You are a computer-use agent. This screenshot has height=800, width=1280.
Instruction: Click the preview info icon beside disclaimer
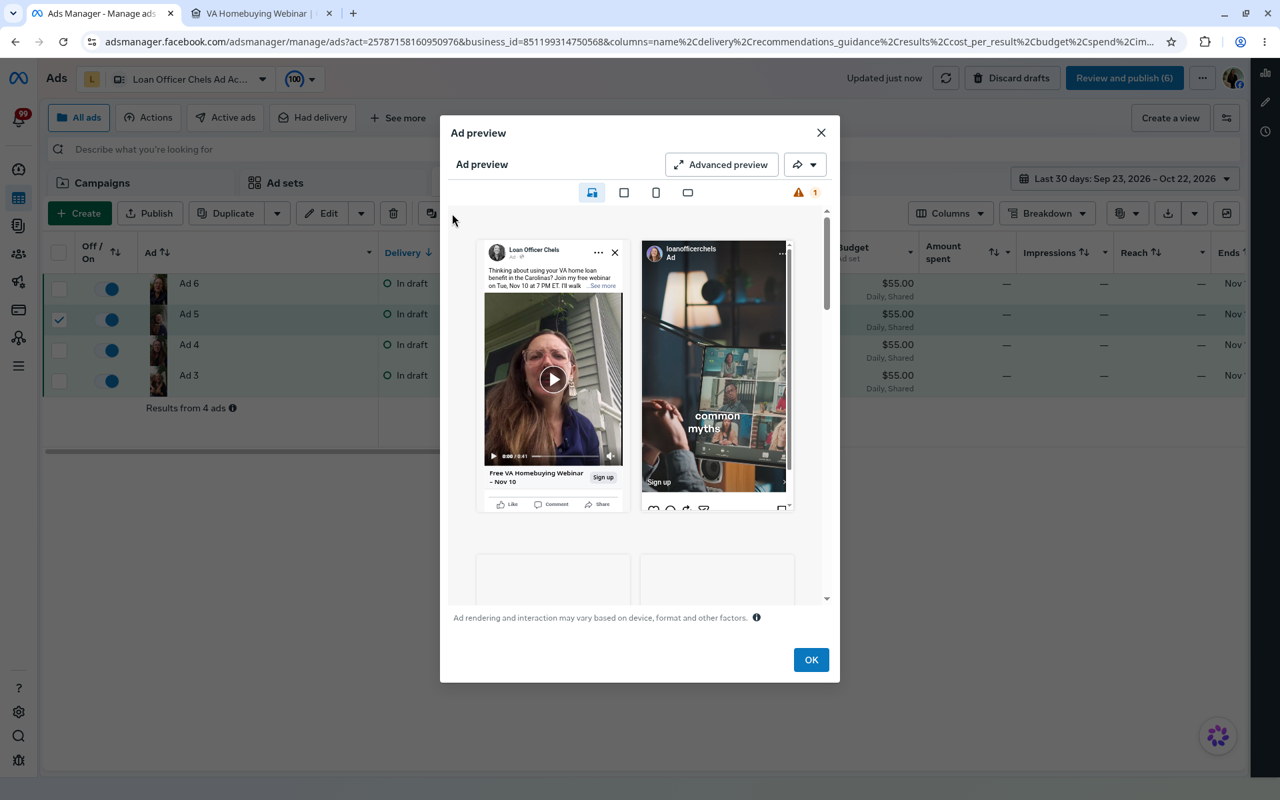click(756, 618)
